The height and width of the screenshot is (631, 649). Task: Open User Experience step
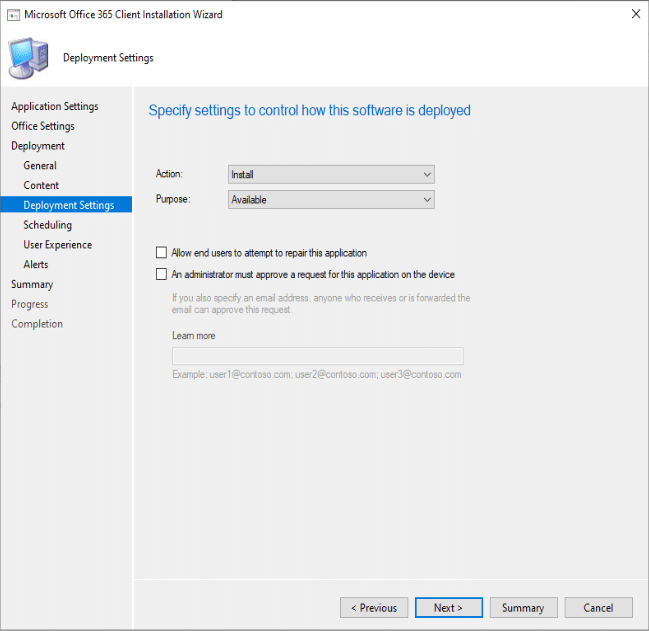58,245
